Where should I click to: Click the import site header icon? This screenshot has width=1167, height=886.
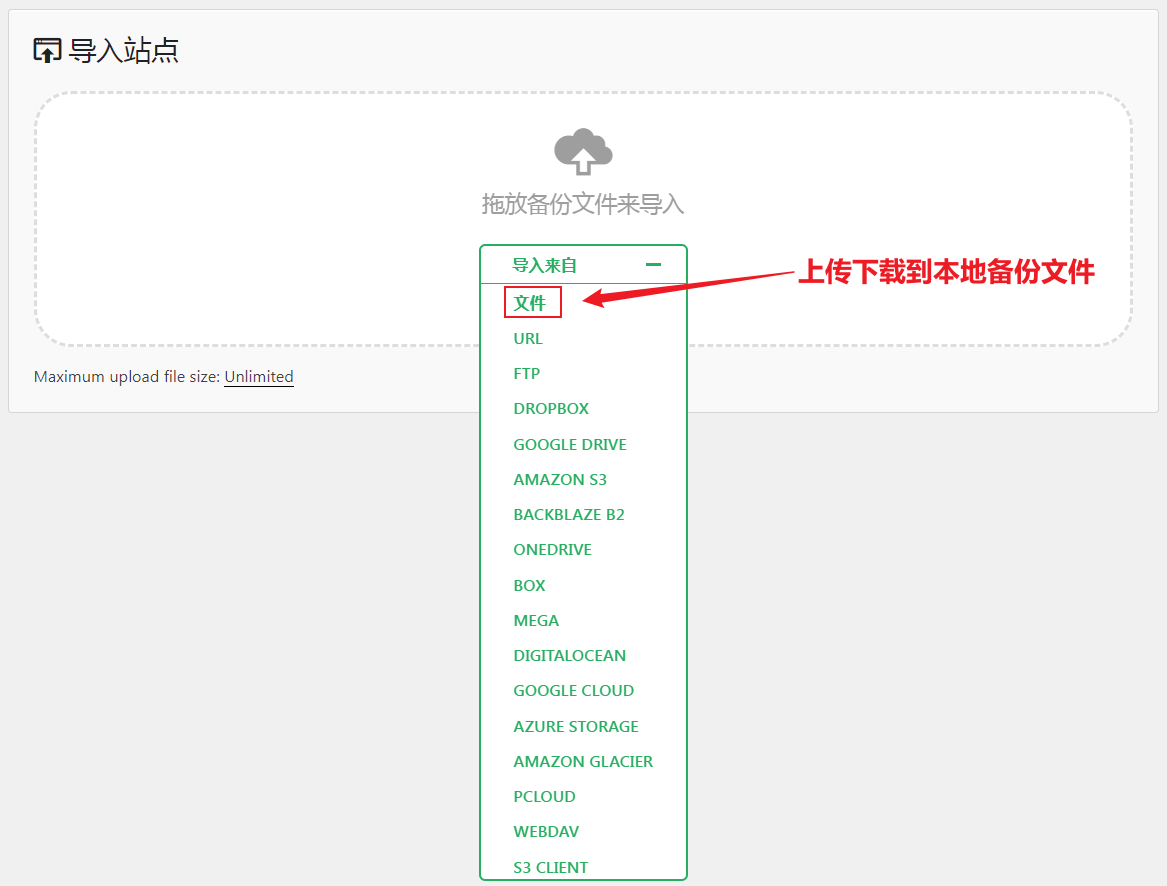[x=47, y=51]
